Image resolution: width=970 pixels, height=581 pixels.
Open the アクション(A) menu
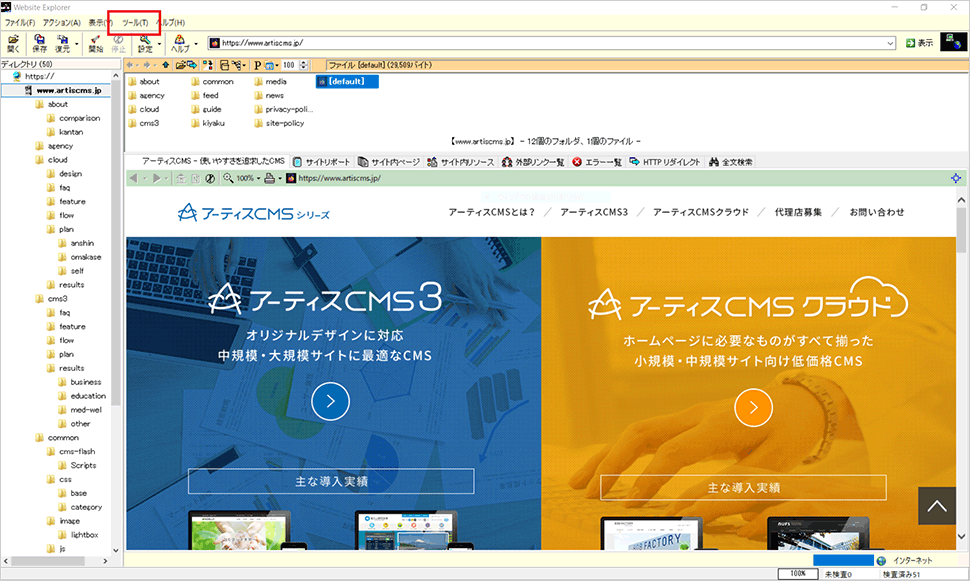[x=61, y=22]
